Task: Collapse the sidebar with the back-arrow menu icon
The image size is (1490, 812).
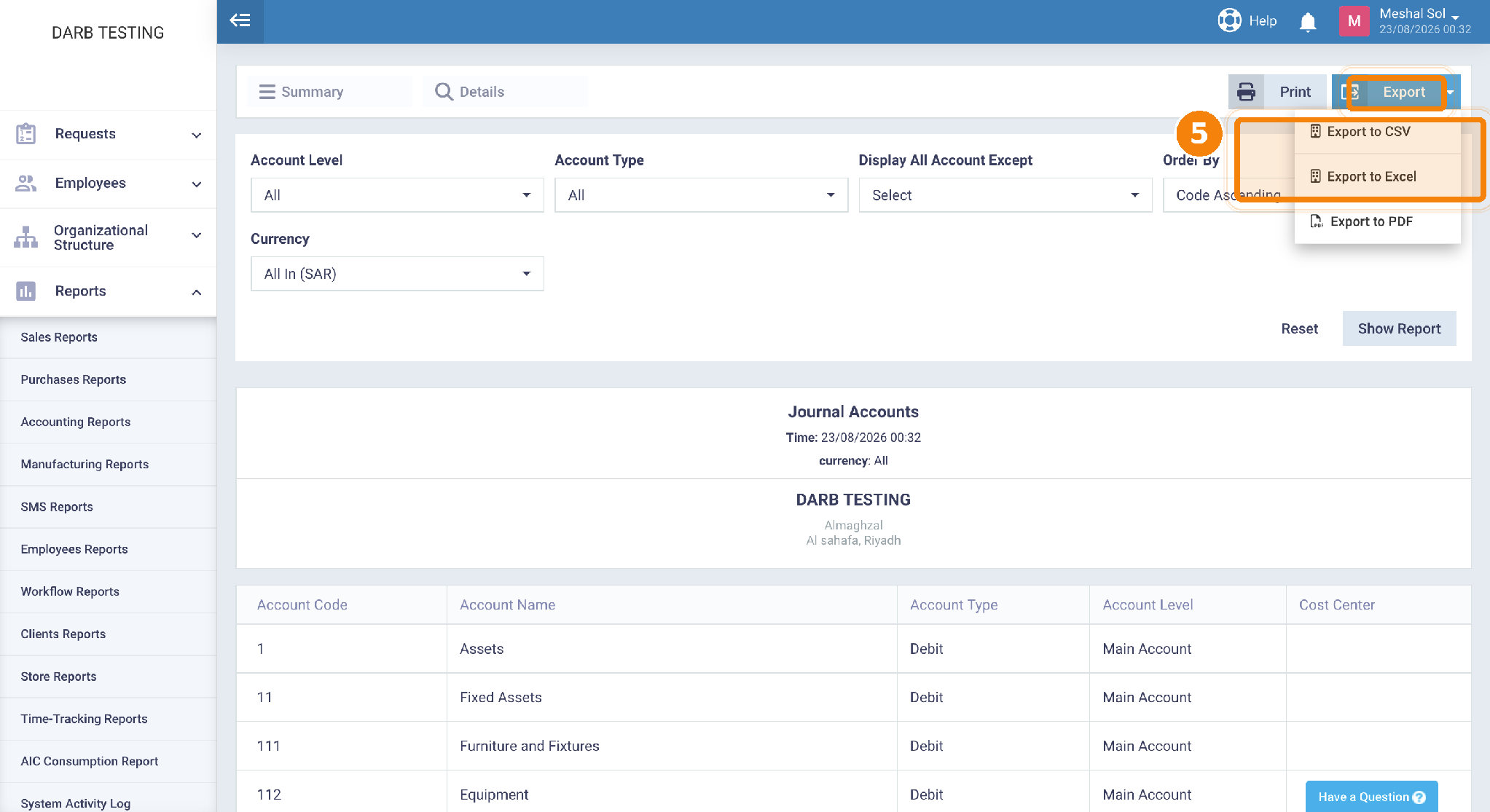Action: [240, 20]
